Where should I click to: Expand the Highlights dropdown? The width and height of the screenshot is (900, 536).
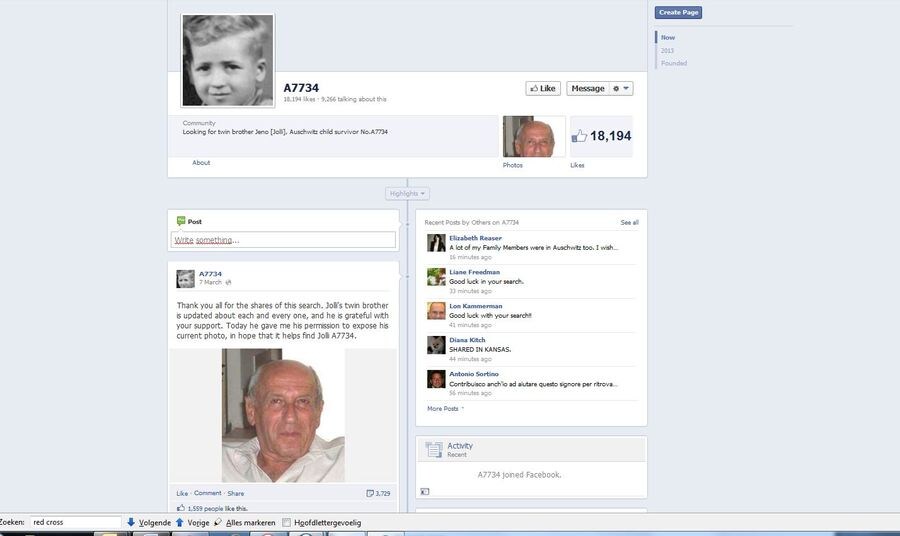[407, 193]
